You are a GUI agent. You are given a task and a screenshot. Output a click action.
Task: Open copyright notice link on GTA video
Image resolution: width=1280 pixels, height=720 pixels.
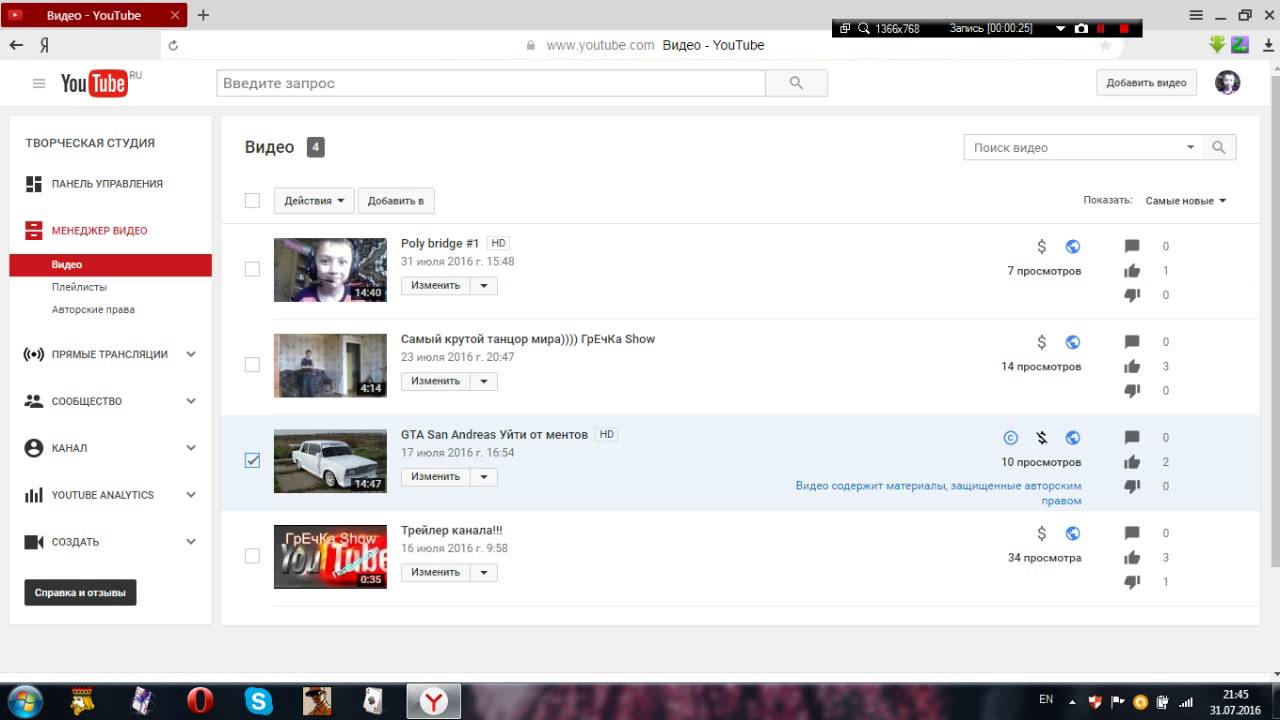point(938,493)
